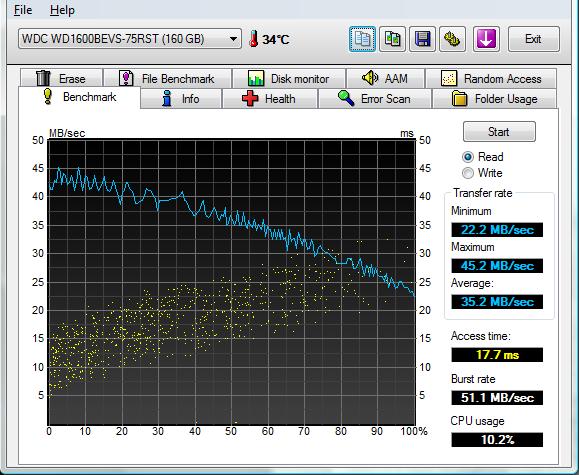Click the purple down-arrow minimize-to-tray icon
The image size is (579, 475).
(486, 39)
